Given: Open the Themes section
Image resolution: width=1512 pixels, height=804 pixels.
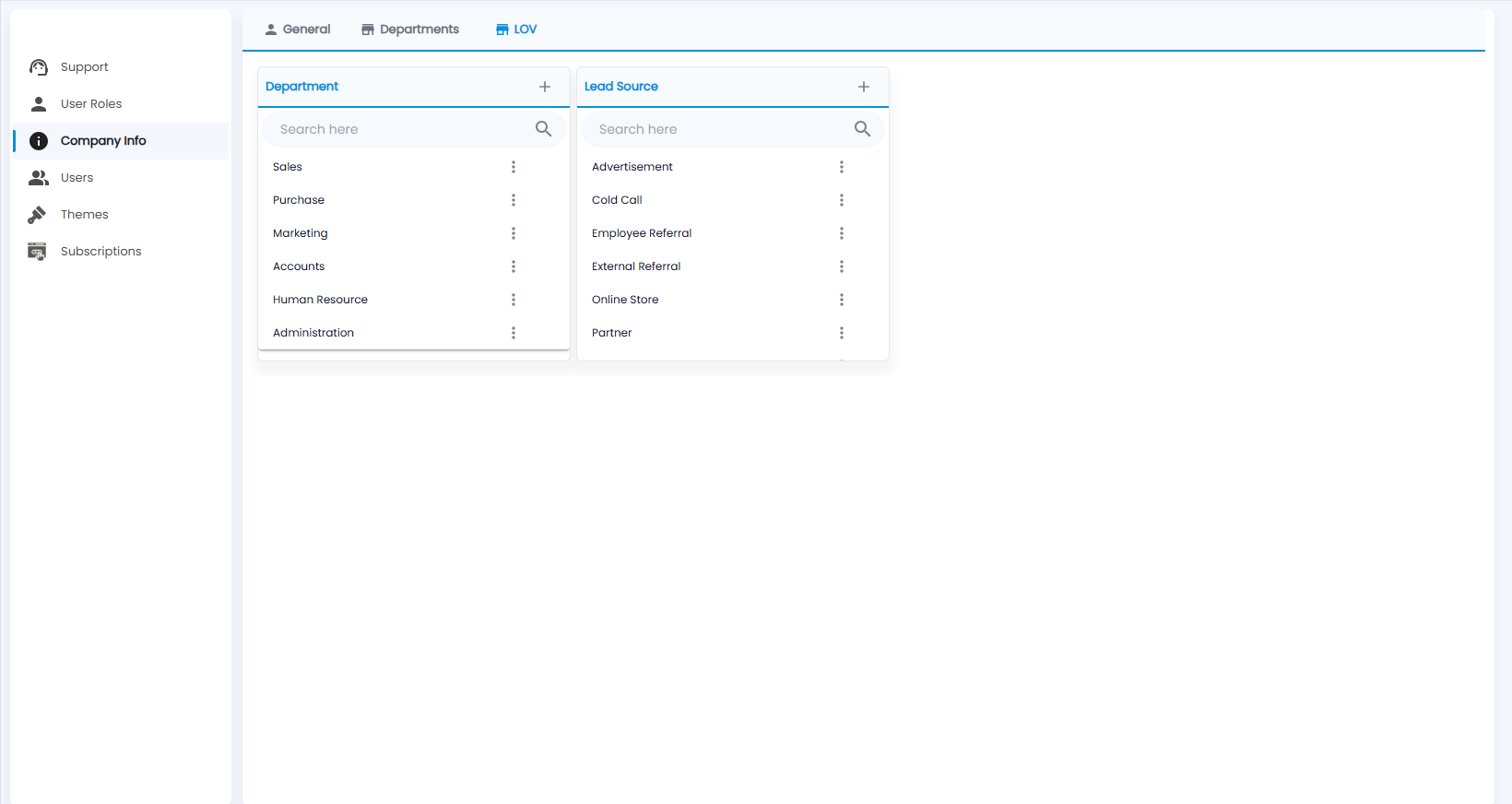Looking at the screenshot, I should [x=121, y=215].
